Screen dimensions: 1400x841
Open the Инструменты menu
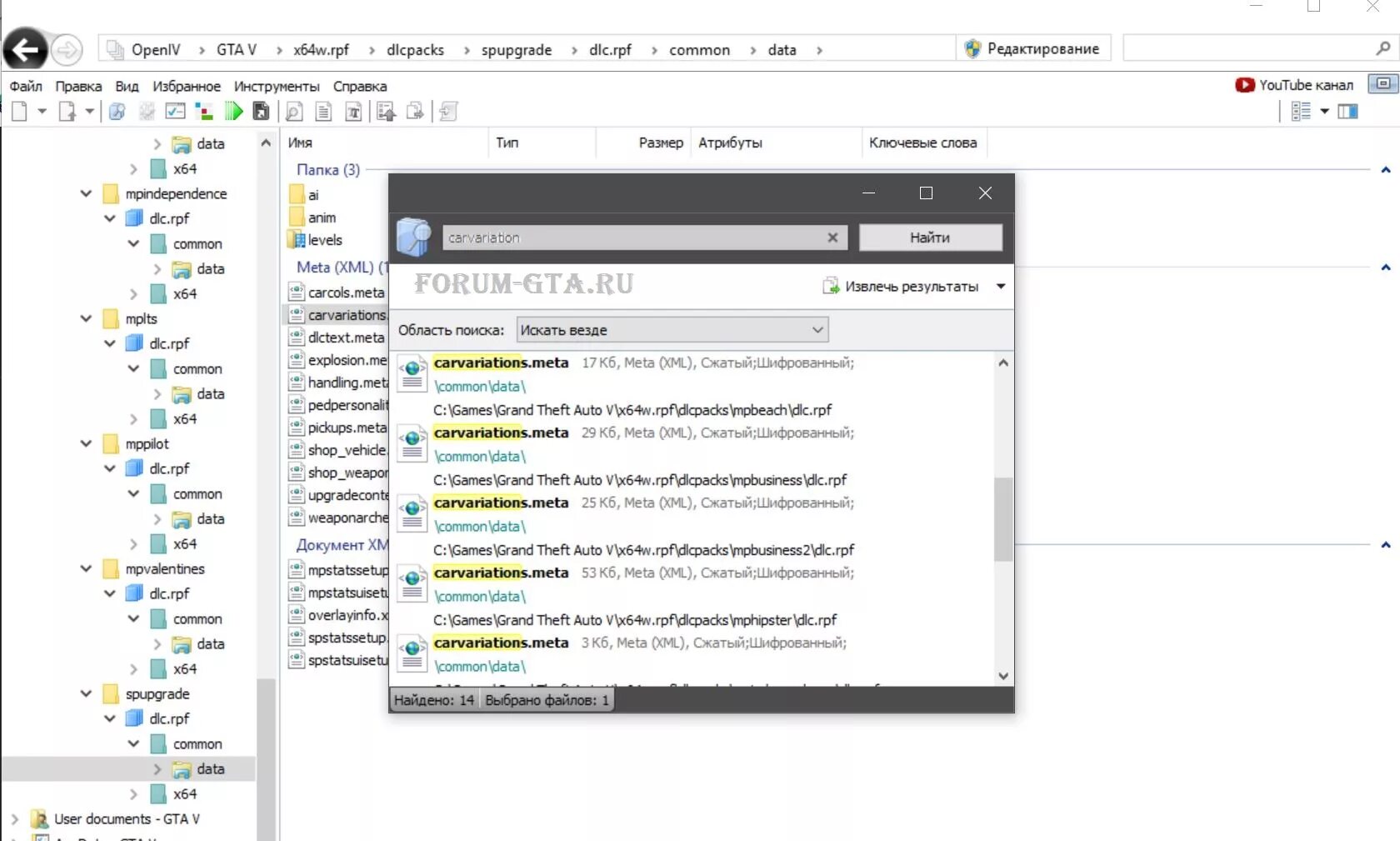click(x=277, y=86)
